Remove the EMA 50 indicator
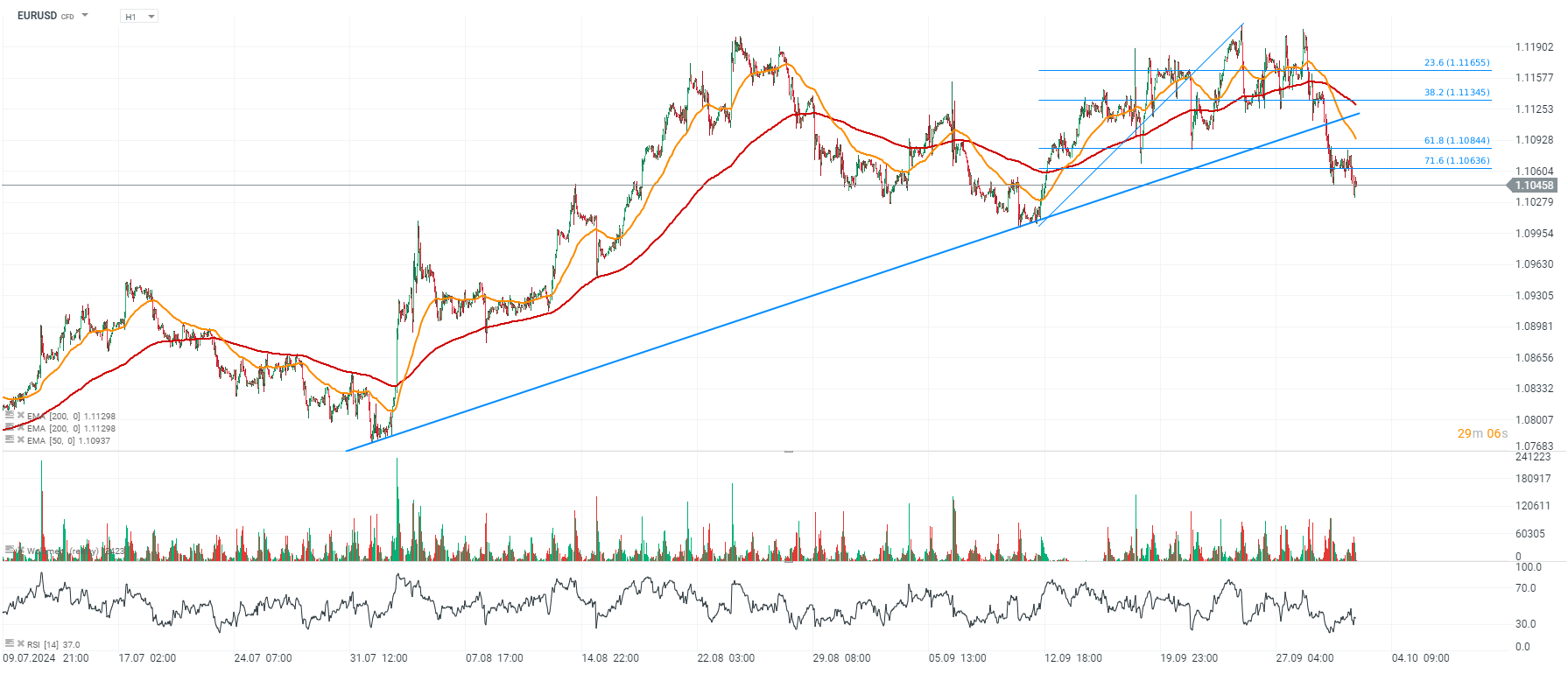This screenshot has height=674, width=1568. [20, 440]
